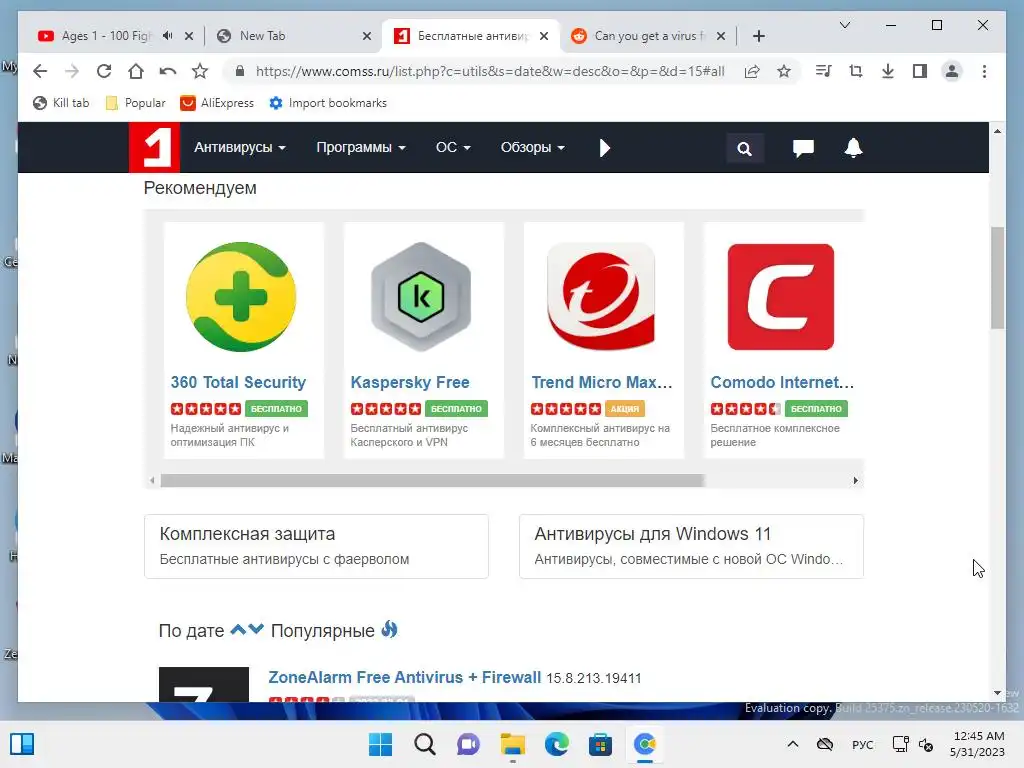Click the share icon in address bar
Viewport: 1024px width, 768px height.
point(752,71)
